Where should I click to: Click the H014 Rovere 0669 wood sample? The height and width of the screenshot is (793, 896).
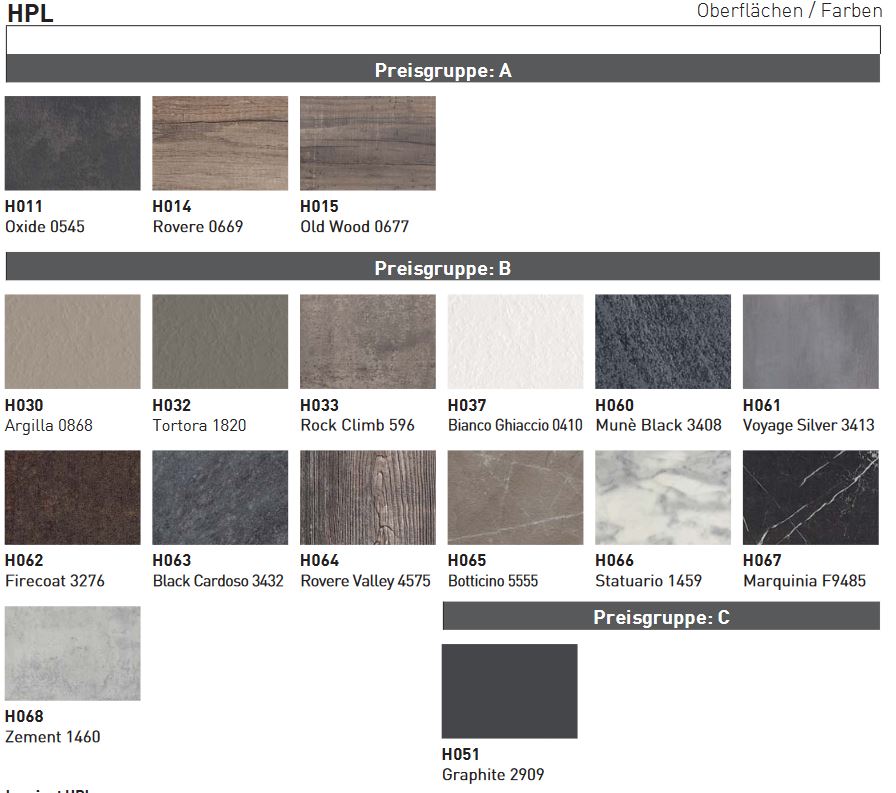pos(220,143)
